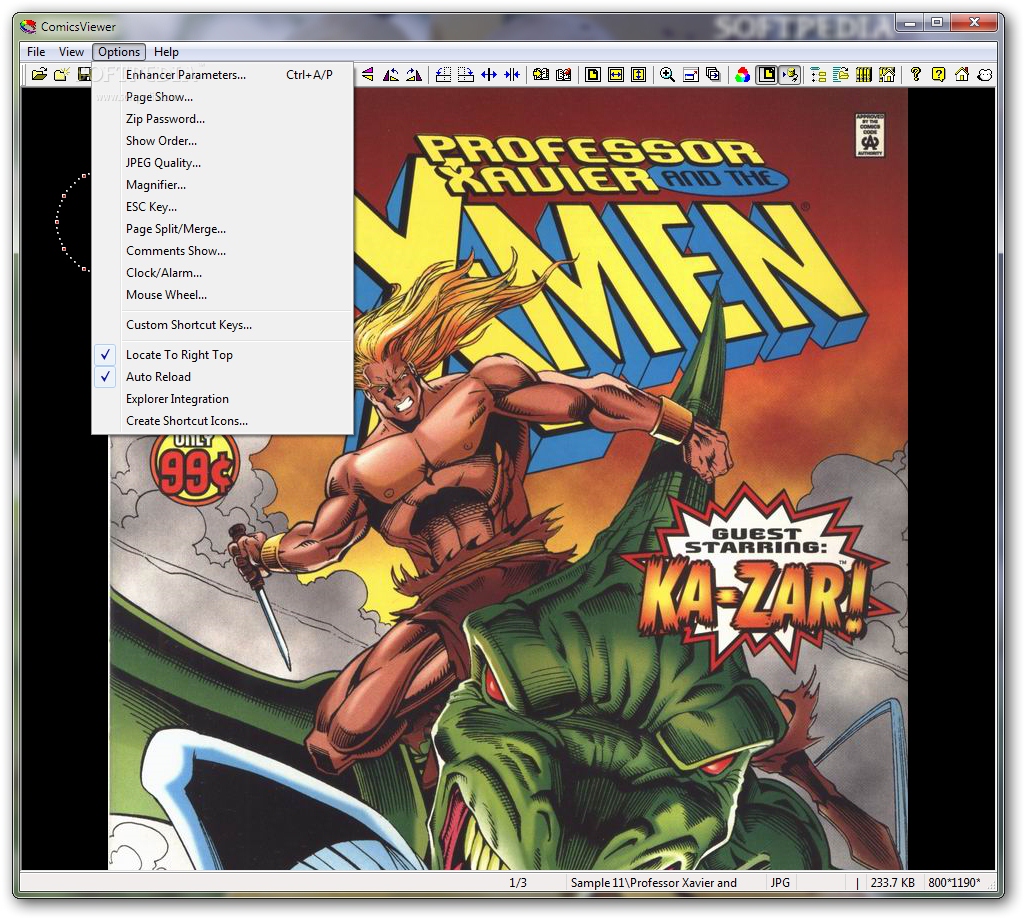1025x919 pixels.
Task: Click the film strip thumbnails icon
Action: pyautogui.click(x=864, y=75)
